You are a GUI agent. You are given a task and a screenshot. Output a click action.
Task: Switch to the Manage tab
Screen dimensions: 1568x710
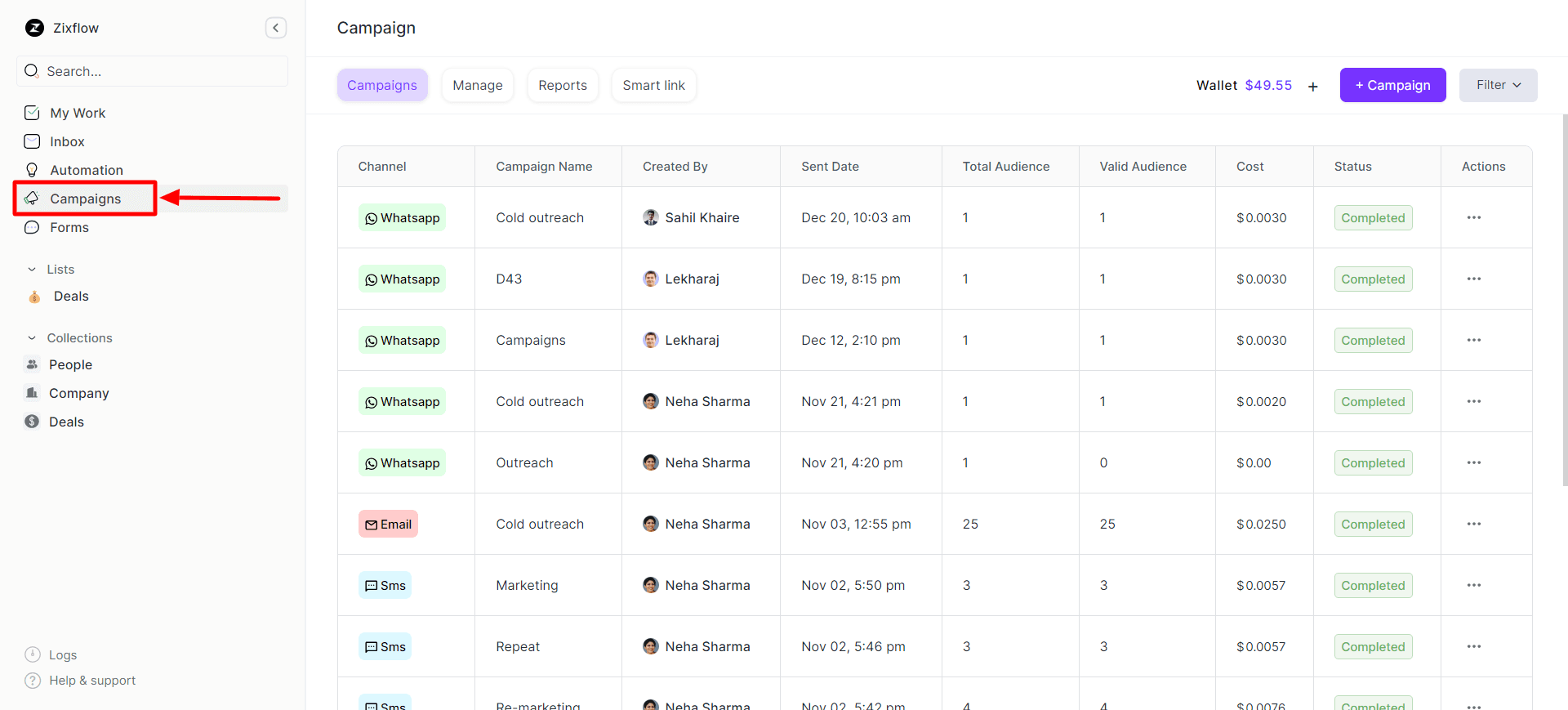point(478,85)
